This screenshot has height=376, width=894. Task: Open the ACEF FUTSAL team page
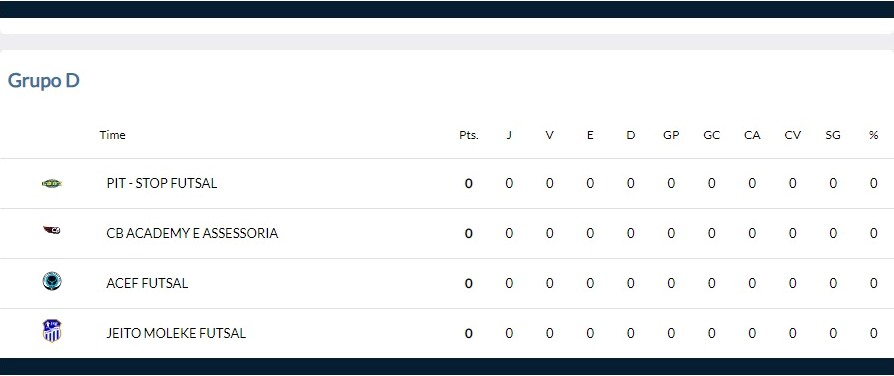tap(147, 283)
